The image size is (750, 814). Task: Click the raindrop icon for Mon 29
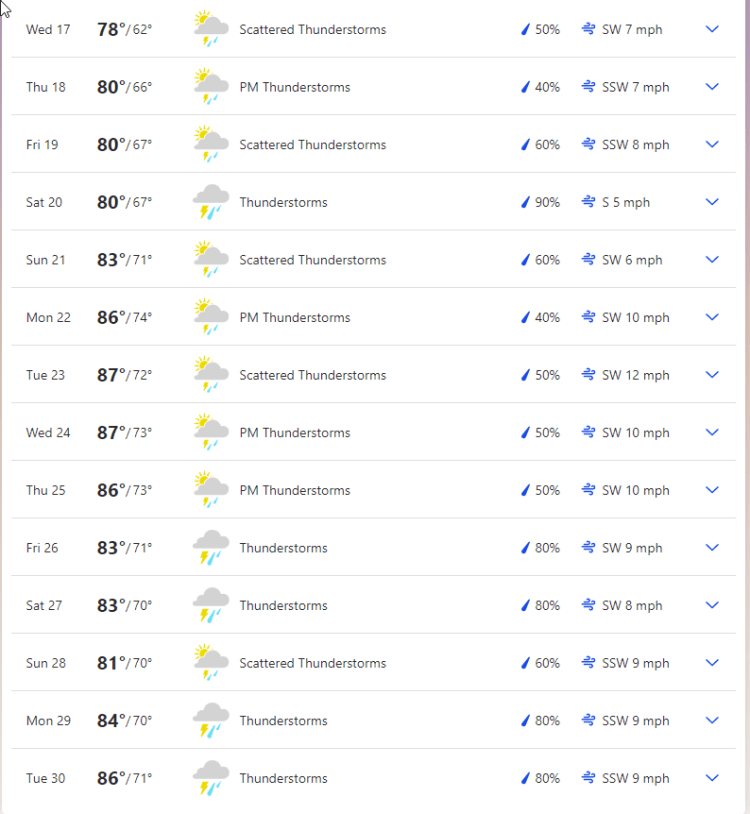525,721
